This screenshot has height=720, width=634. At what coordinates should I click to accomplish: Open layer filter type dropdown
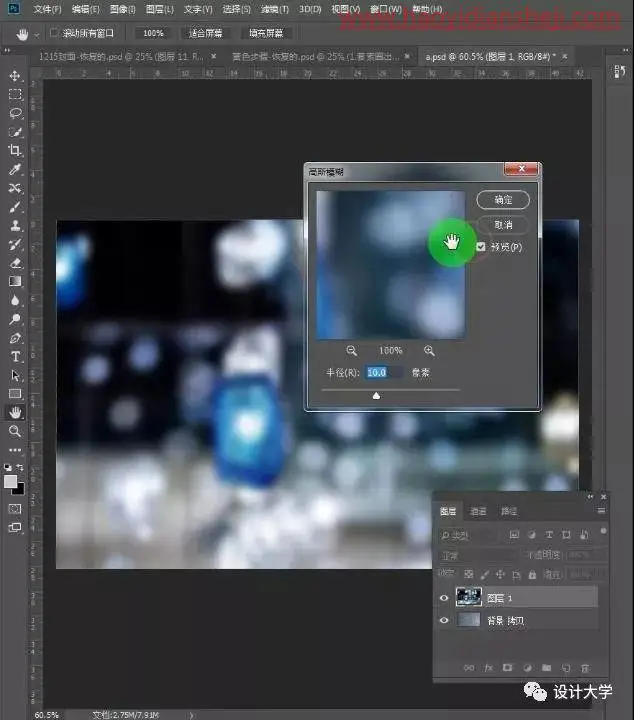tap(468, 535)
